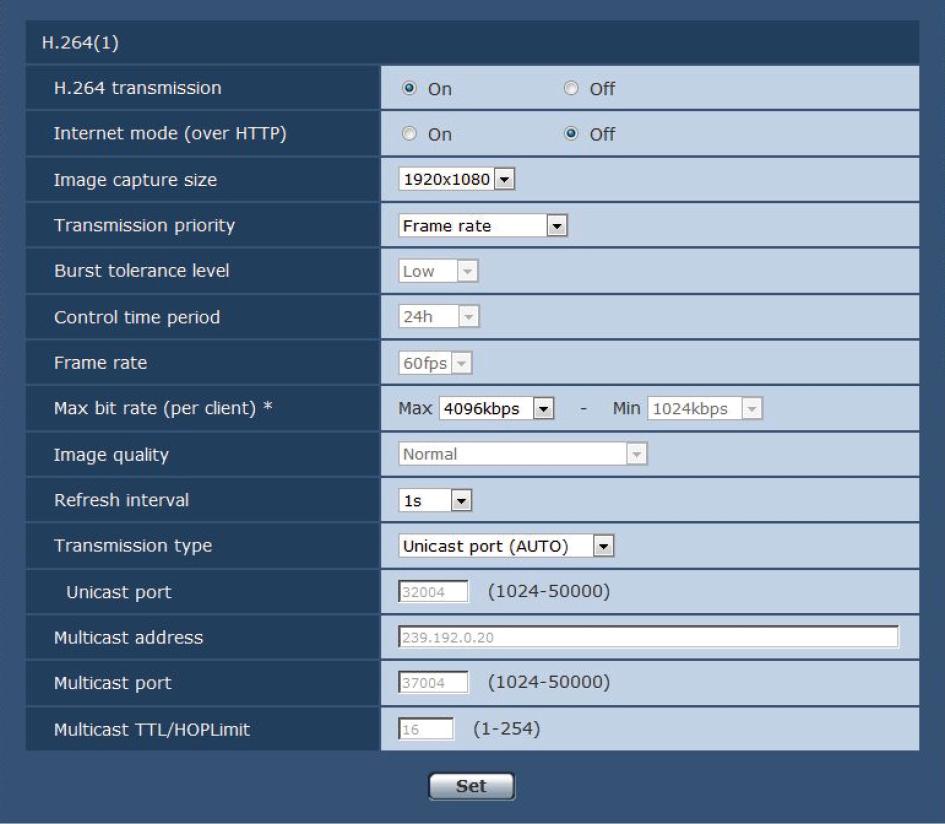945x824 pixels.
Task: Open the Image capture size dropdown
Action: [x=456, y=180]
